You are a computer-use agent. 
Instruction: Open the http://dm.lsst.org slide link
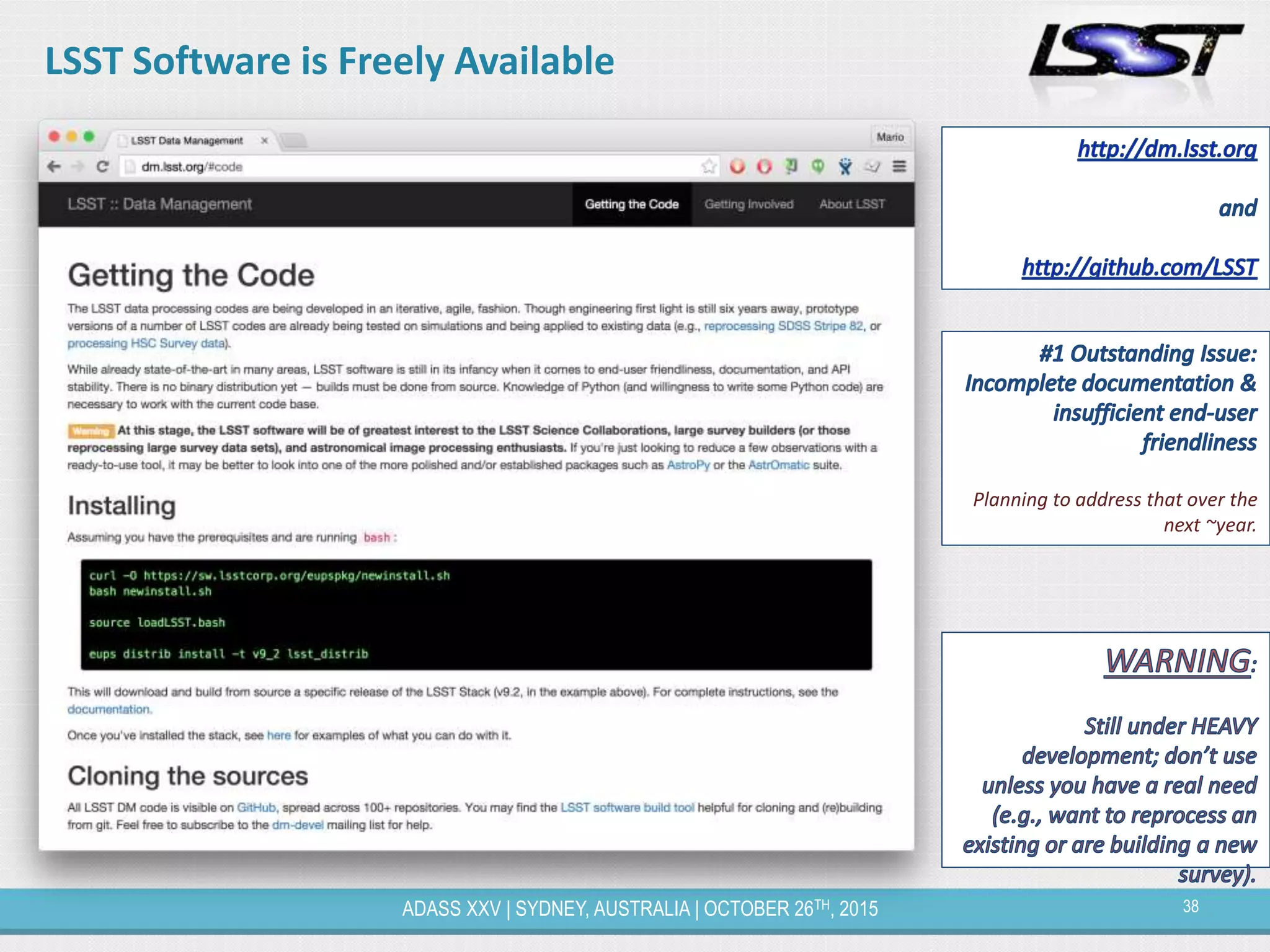coord(1167,149)
